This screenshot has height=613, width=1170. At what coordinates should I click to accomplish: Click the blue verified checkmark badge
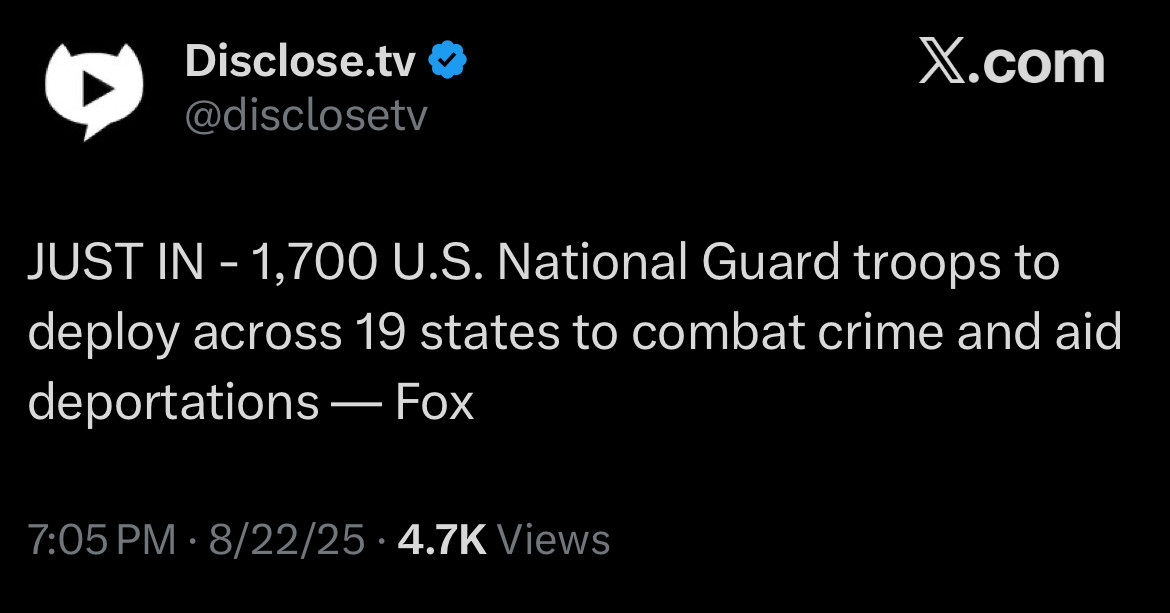448,64
